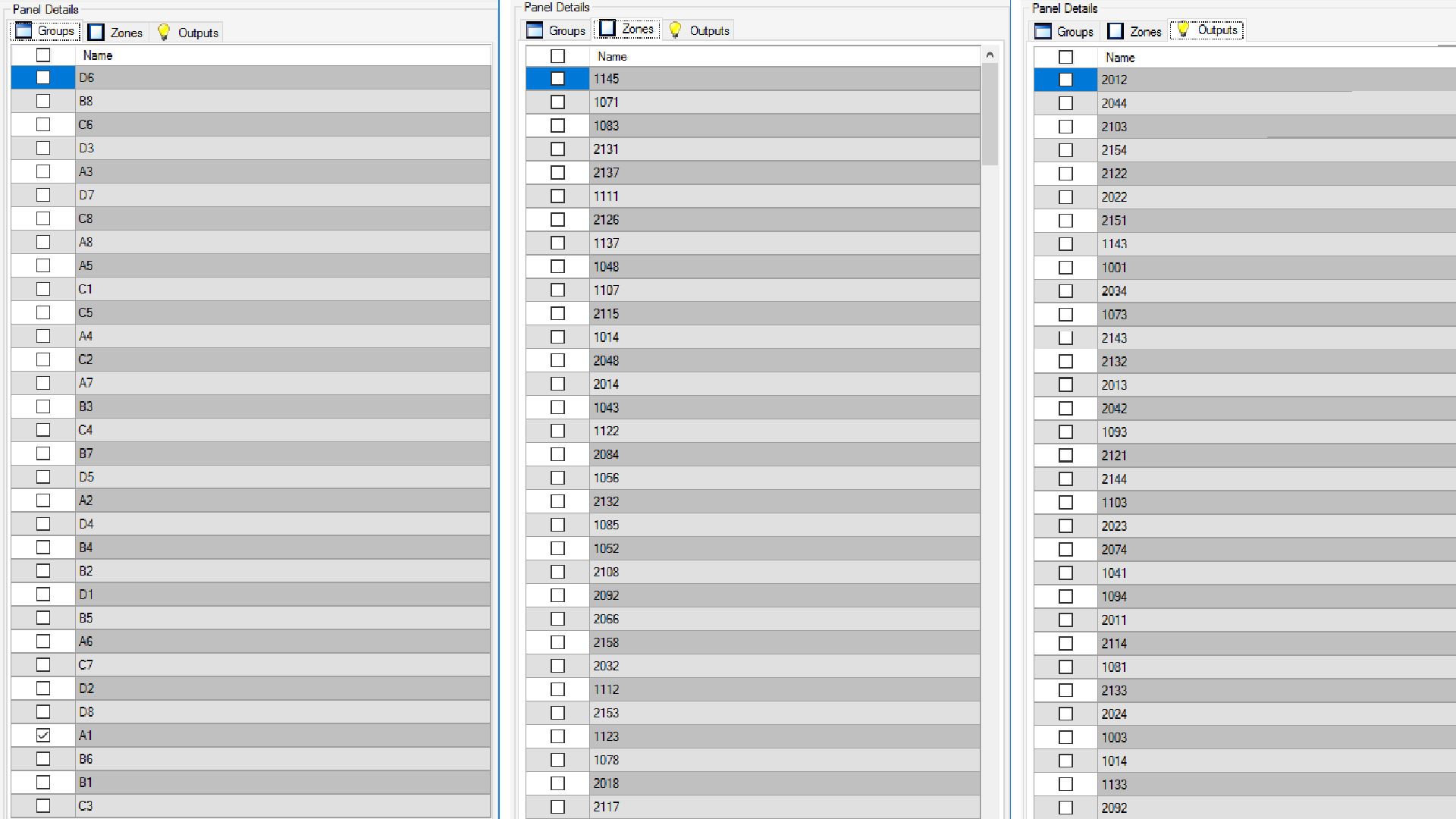Enable the checkbox for zone 2158

click(557, 642)
